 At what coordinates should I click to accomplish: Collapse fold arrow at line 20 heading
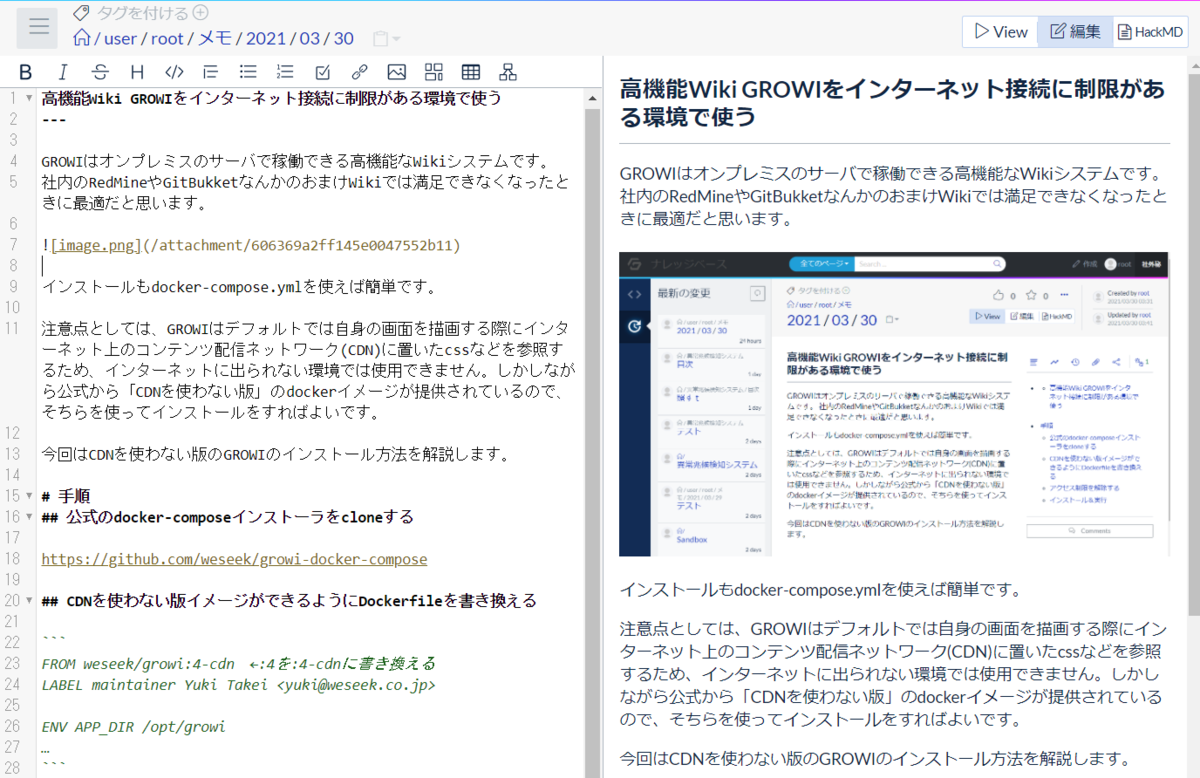(31, 601)
